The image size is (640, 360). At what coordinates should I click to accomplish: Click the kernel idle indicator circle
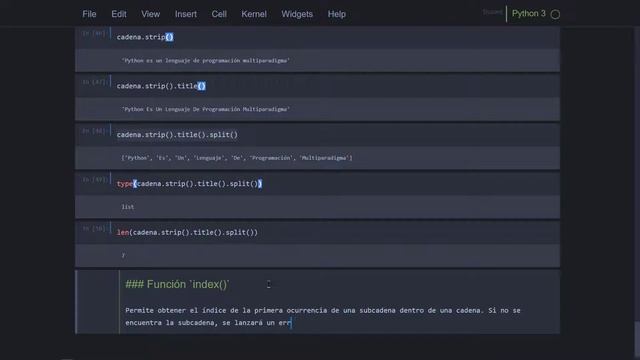[555, 14]
